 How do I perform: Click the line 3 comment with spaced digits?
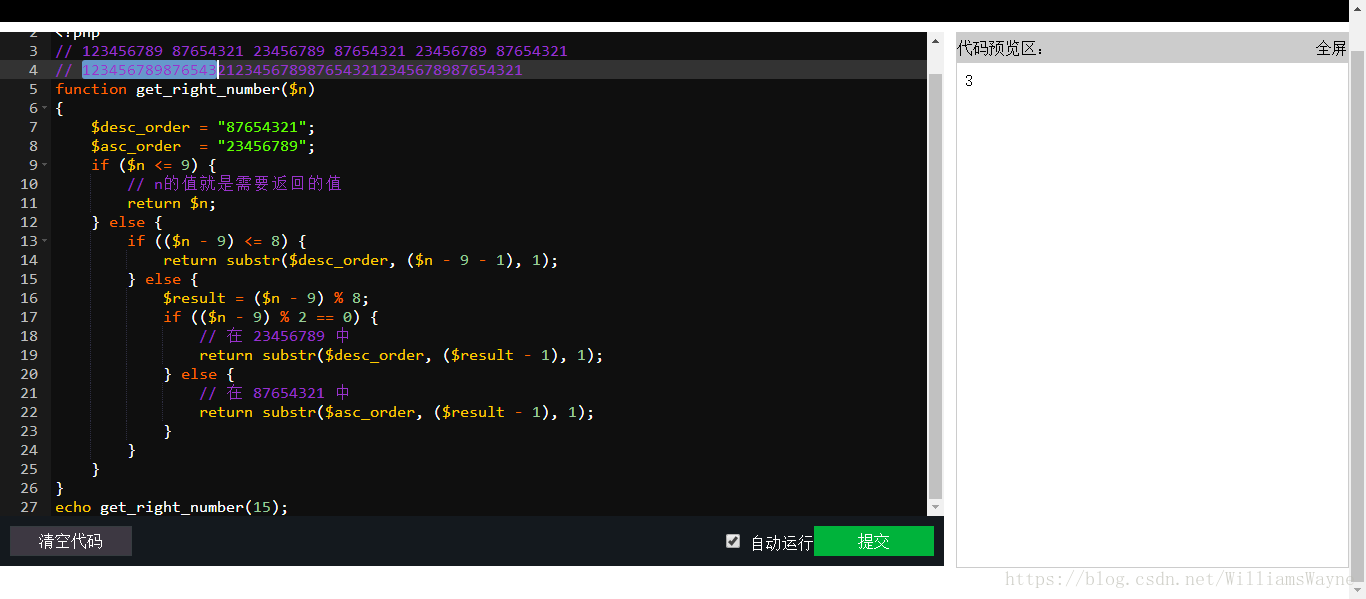pos(312,51)
